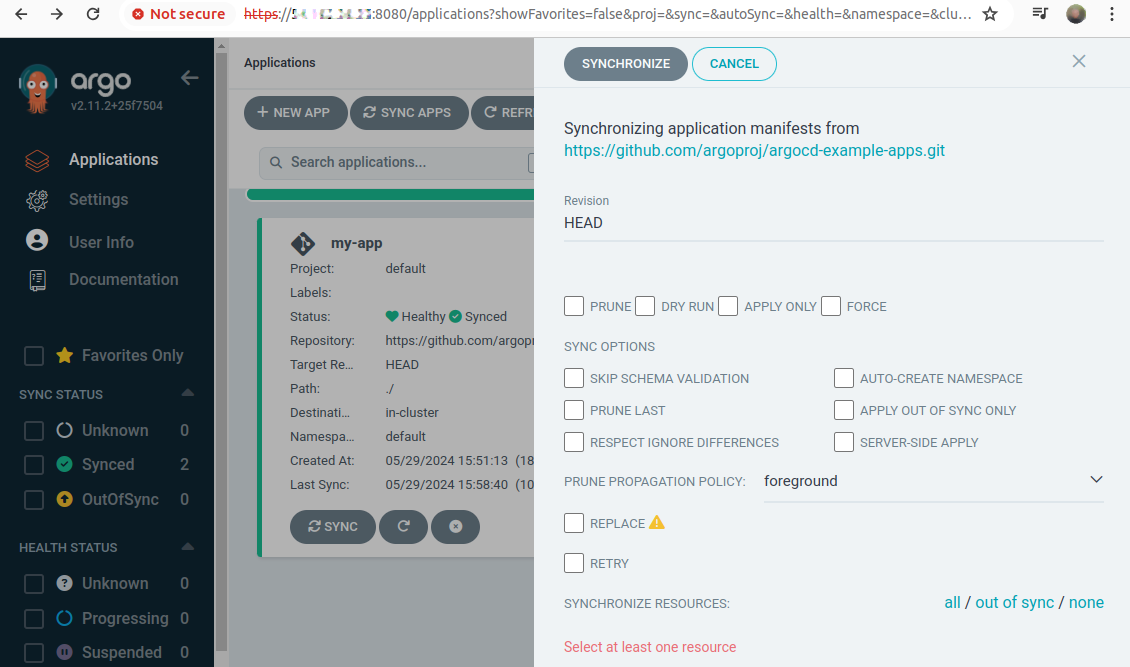Bookmark this page with the star icon
The width and height of the screenshot is (1130, 667).
990,14
